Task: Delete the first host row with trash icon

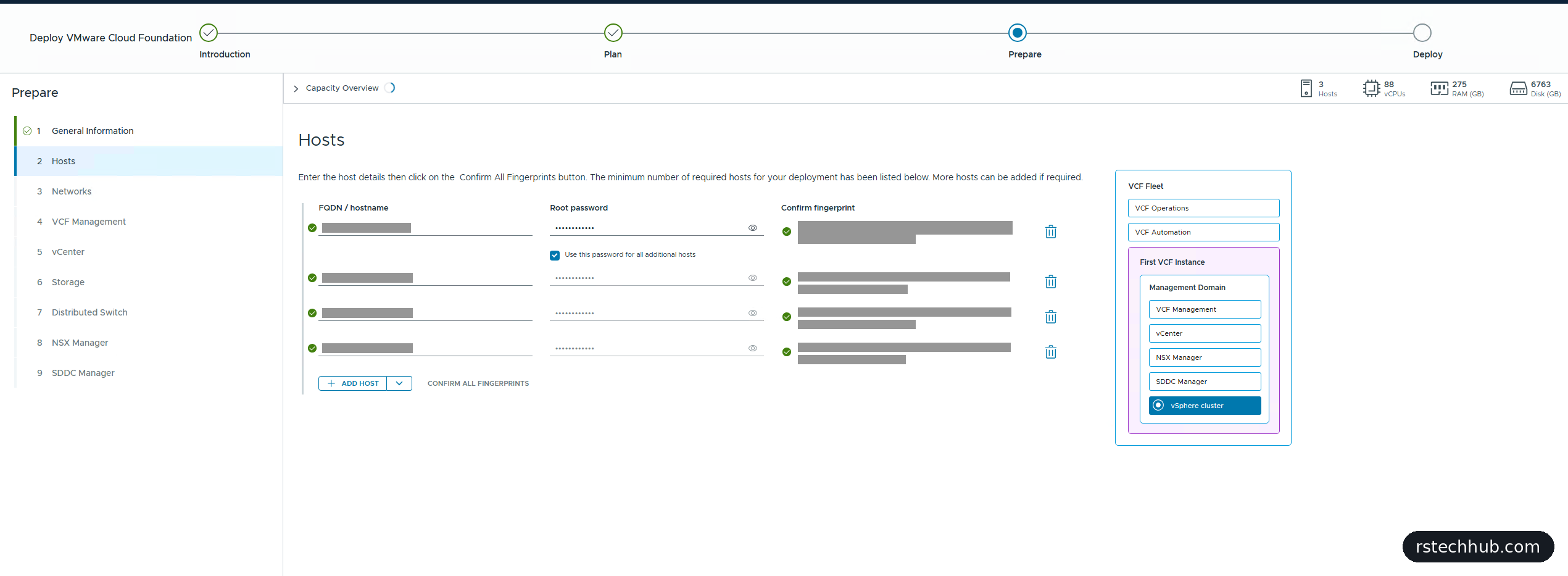Action: pyautogui.click(x=1050, y=232)
